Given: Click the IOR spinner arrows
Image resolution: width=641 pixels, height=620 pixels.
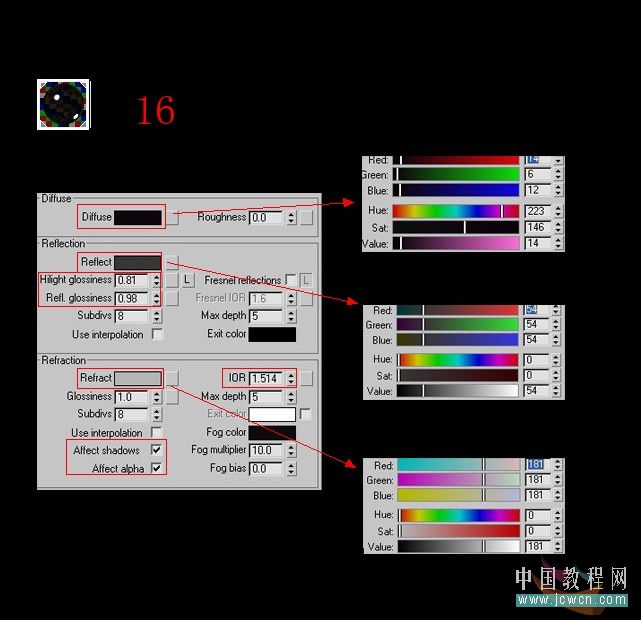Looking at the screenshot, I should coord(291,378).
